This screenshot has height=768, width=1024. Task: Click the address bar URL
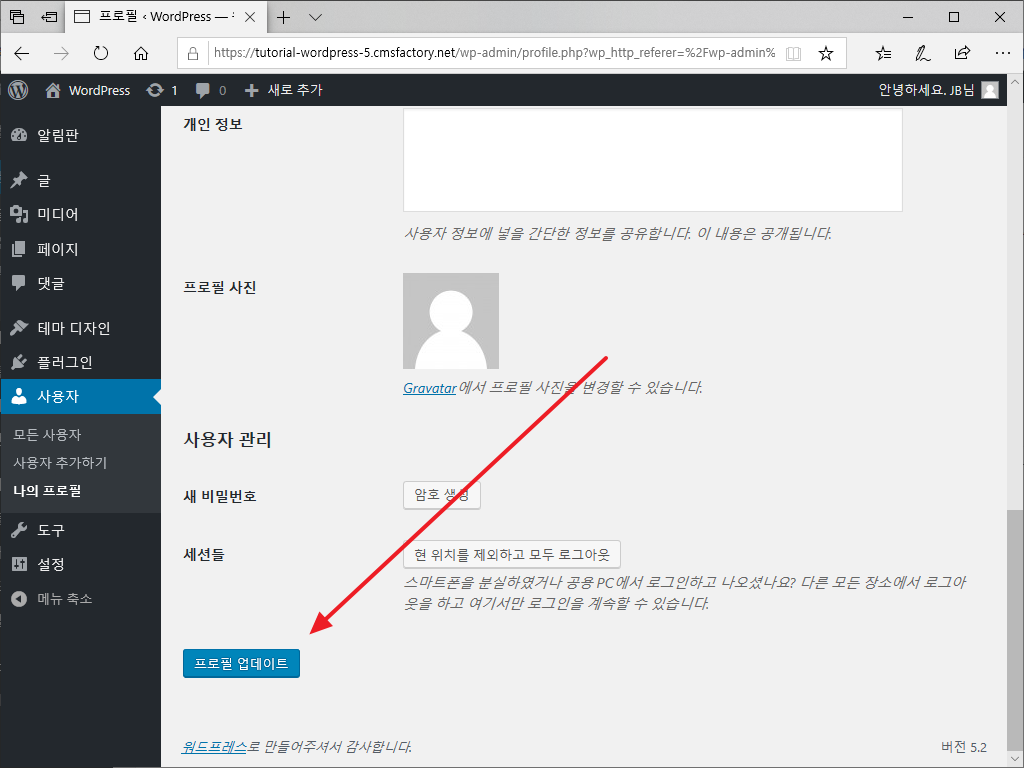494,53
